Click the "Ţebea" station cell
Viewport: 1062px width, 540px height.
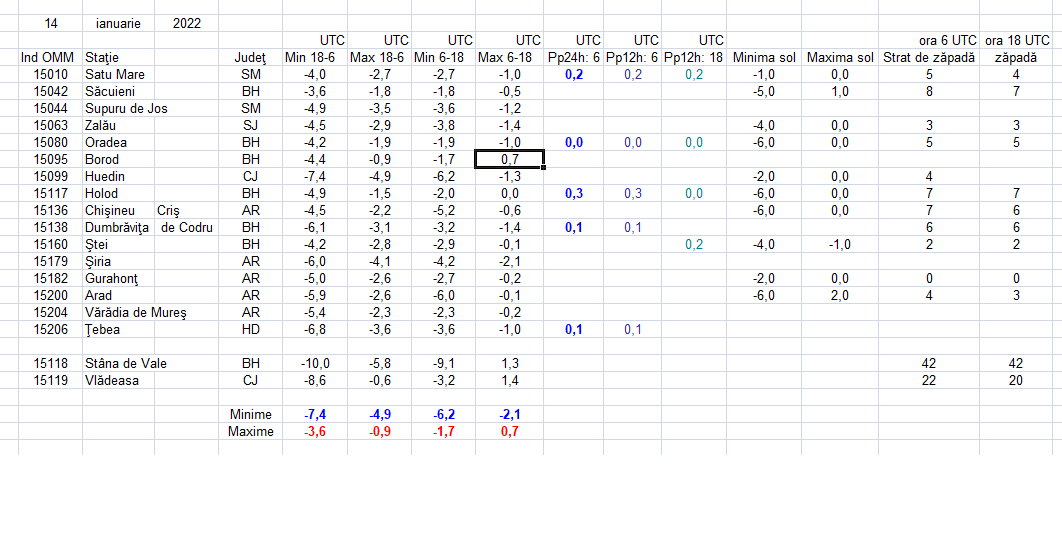click(x=102, y=329)
